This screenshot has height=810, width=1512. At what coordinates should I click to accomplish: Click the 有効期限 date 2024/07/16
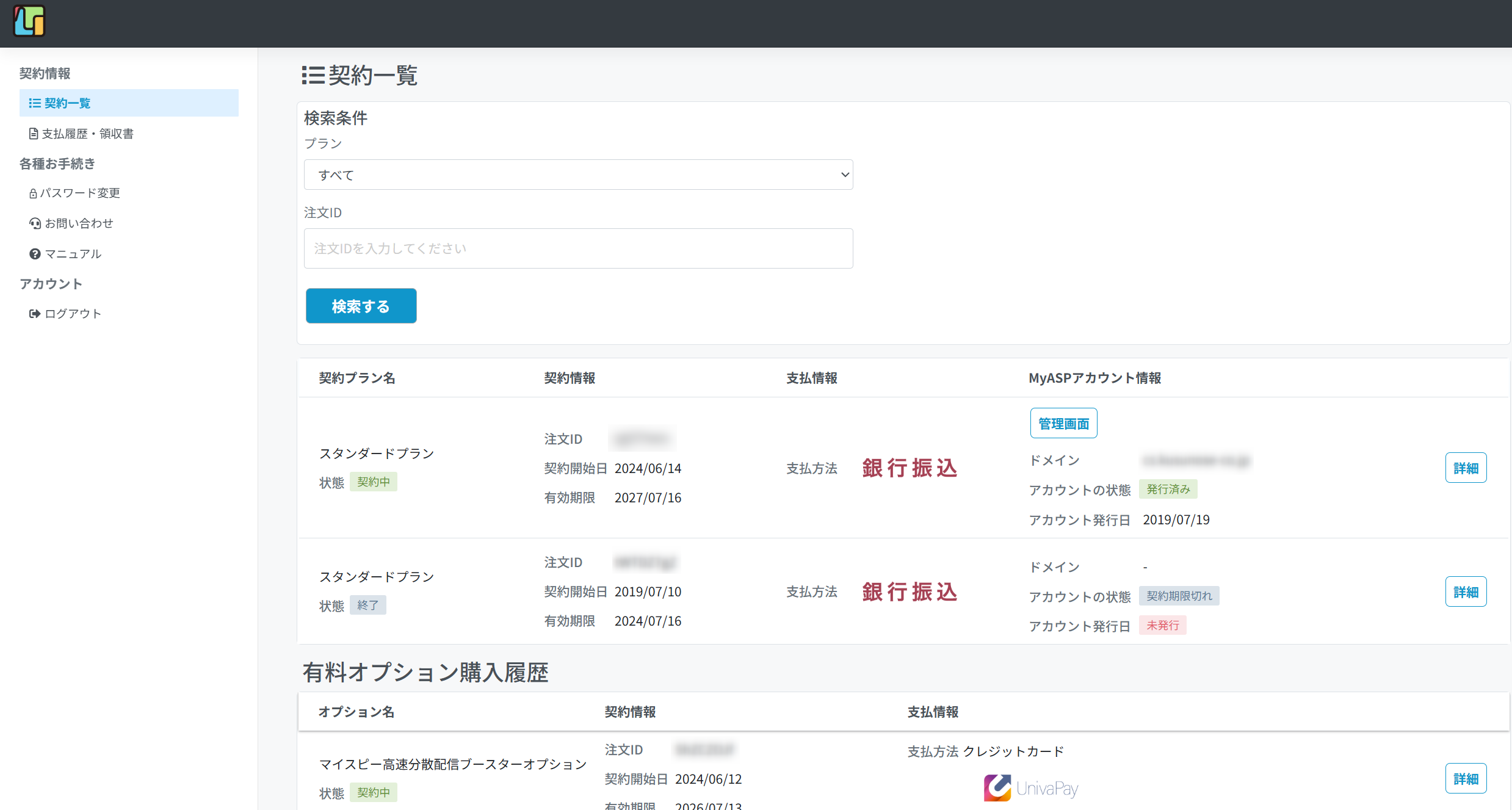(x=648, y=621)
